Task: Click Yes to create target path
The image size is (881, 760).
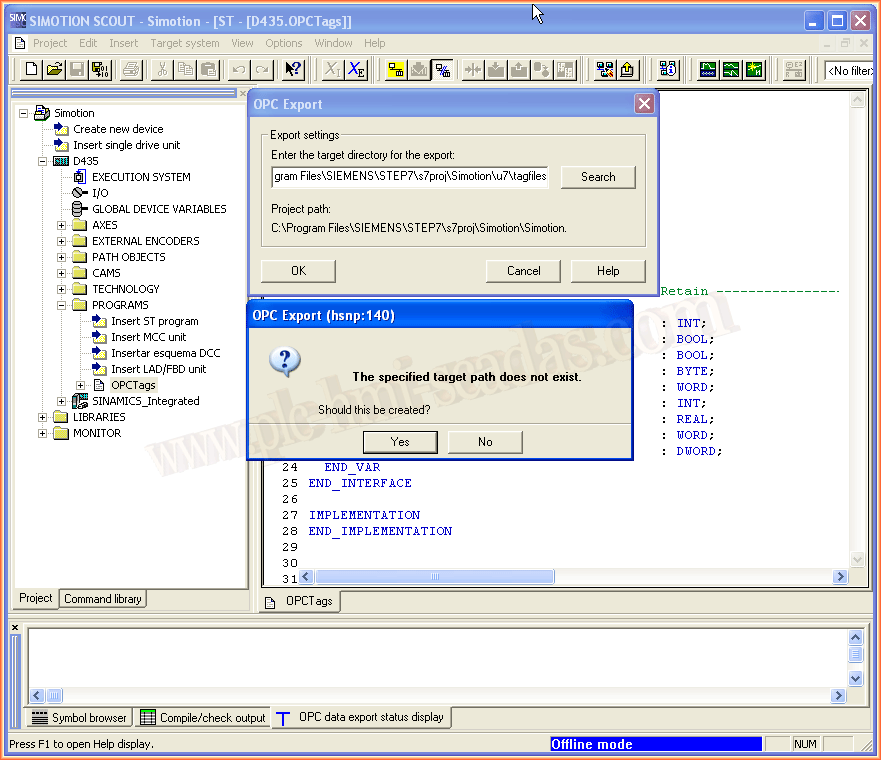Action: 400,441
